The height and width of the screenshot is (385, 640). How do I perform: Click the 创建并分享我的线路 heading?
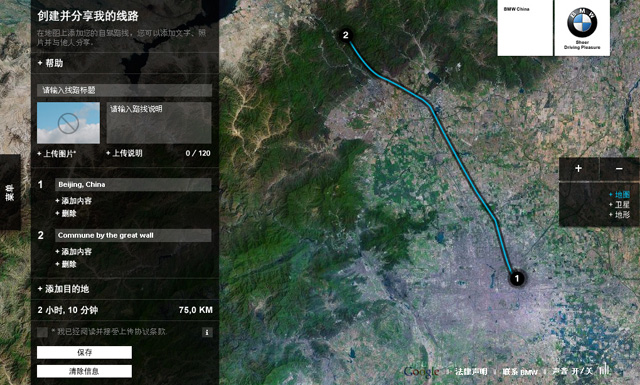tap(88, 16)
